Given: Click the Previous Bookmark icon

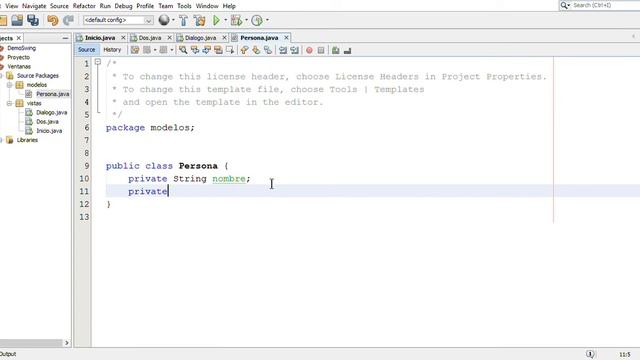Looking at the screenshot, I should (x=244, y=50).
